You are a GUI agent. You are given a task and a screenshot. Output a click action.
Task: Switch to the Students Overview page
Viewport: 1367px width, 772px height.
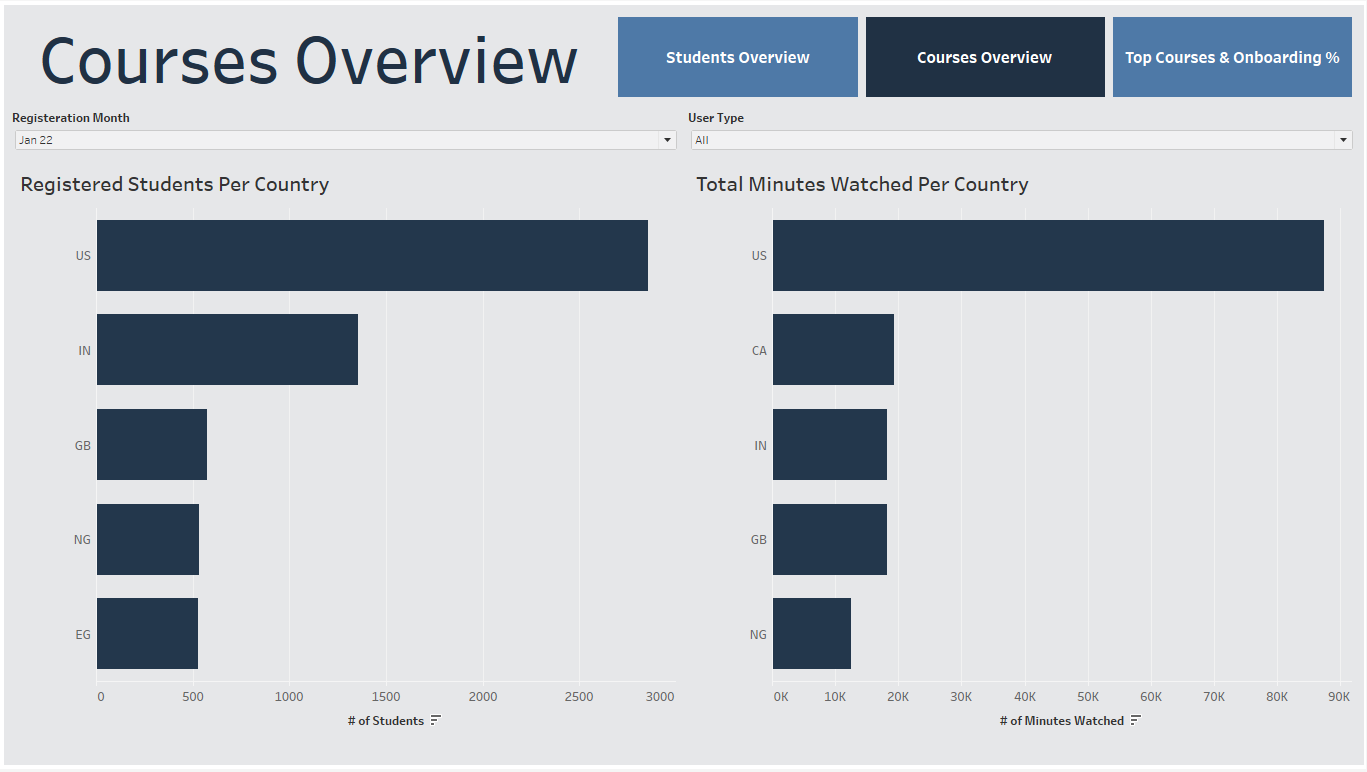point(737,57)
